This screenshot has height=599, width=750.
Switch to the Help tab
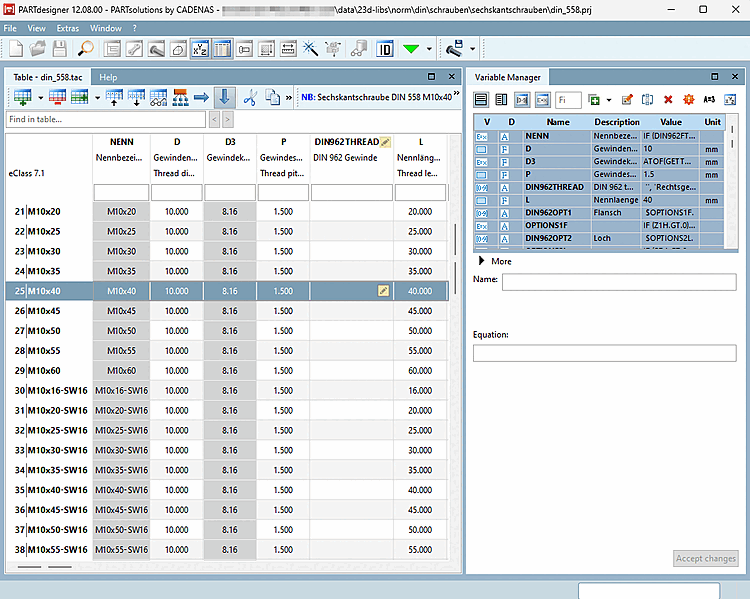108,77
